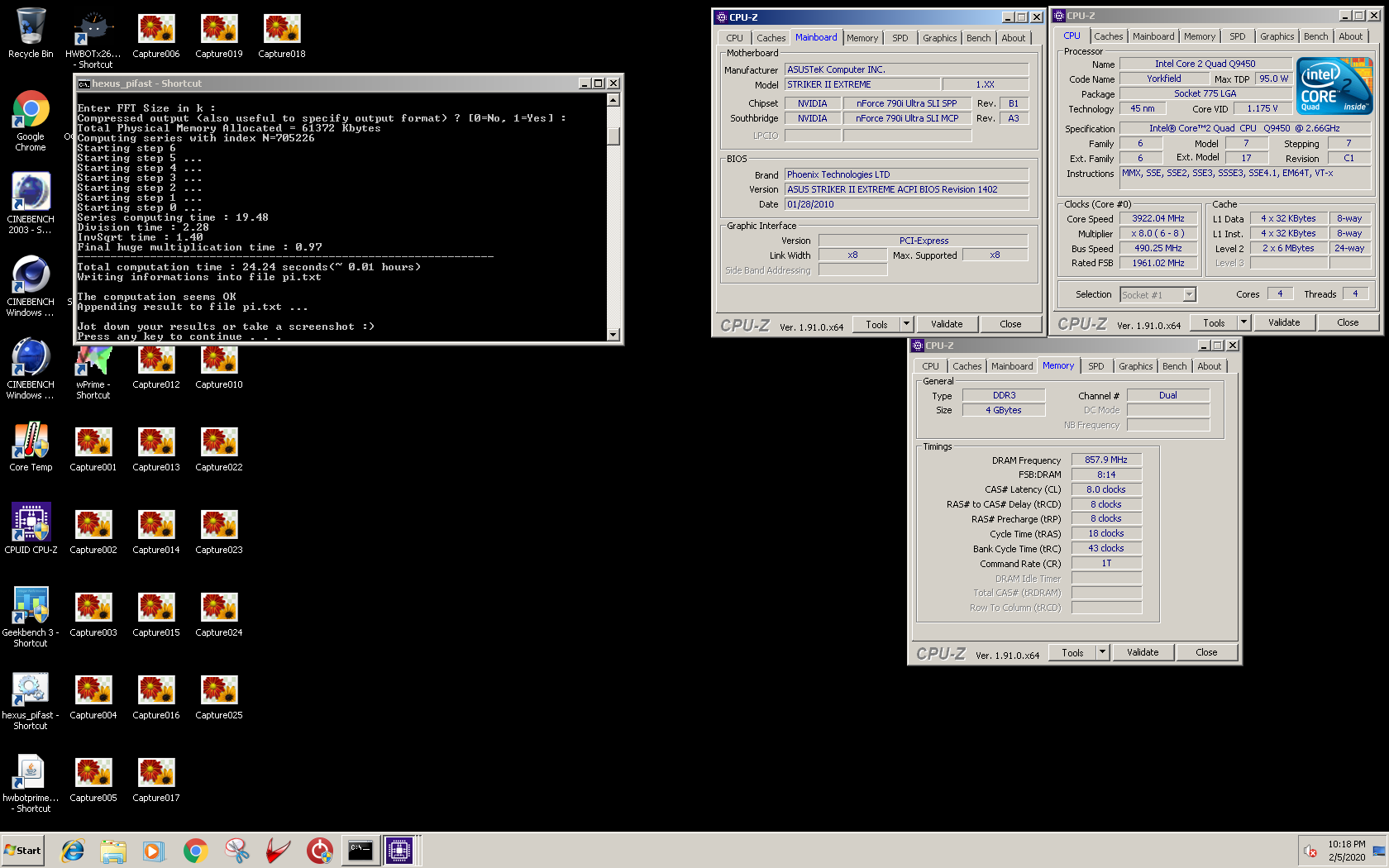
Task: Launch Windows Media Player from taskbar
Action: coord(154,850)
